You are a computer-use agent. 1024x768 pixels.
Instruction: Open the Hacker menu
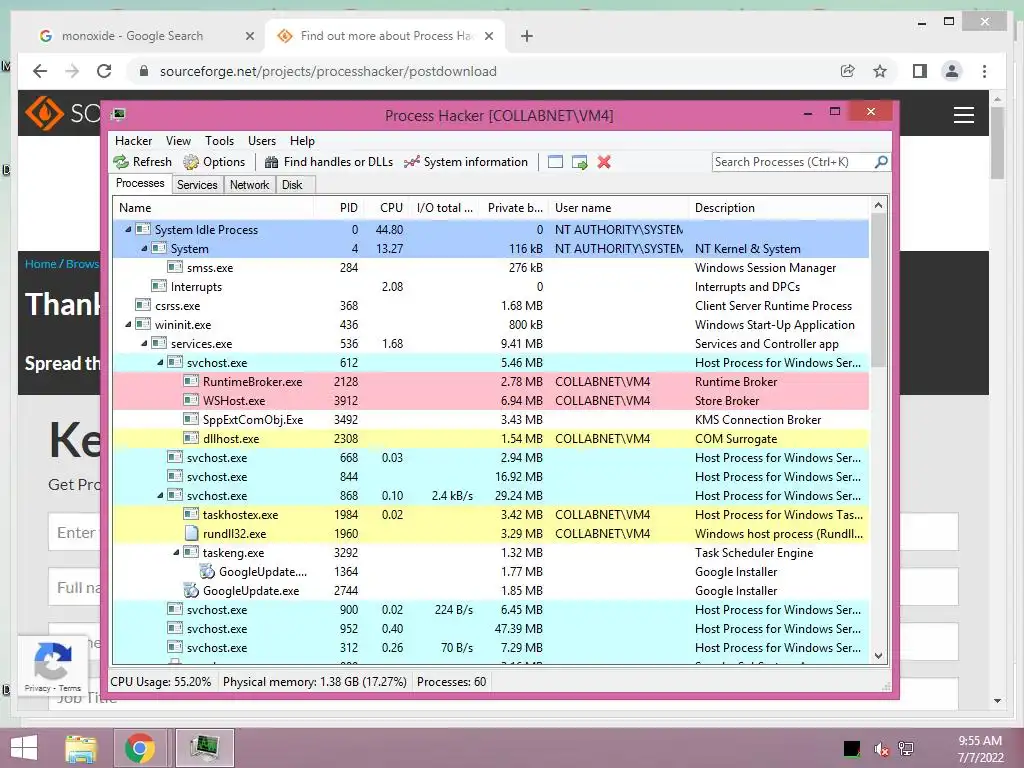coord(133,141)
